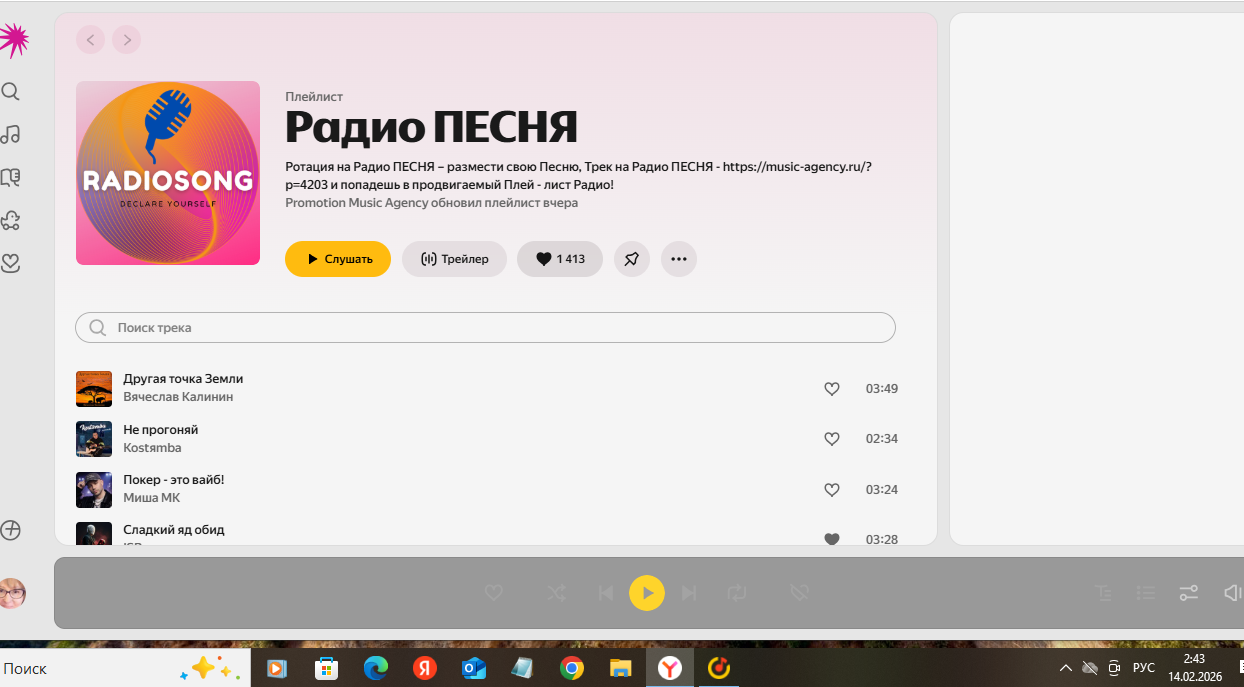Click the 03:24 duration text
1244x687 pixels.
click(x=881, y=490)
